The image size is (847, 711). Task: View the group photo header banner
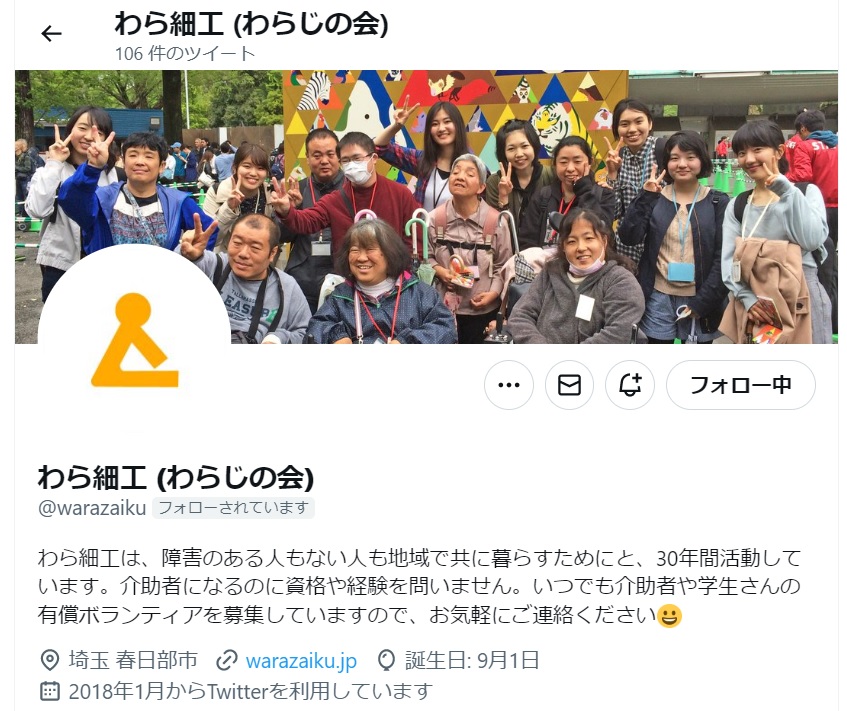(x=426, y=206)
